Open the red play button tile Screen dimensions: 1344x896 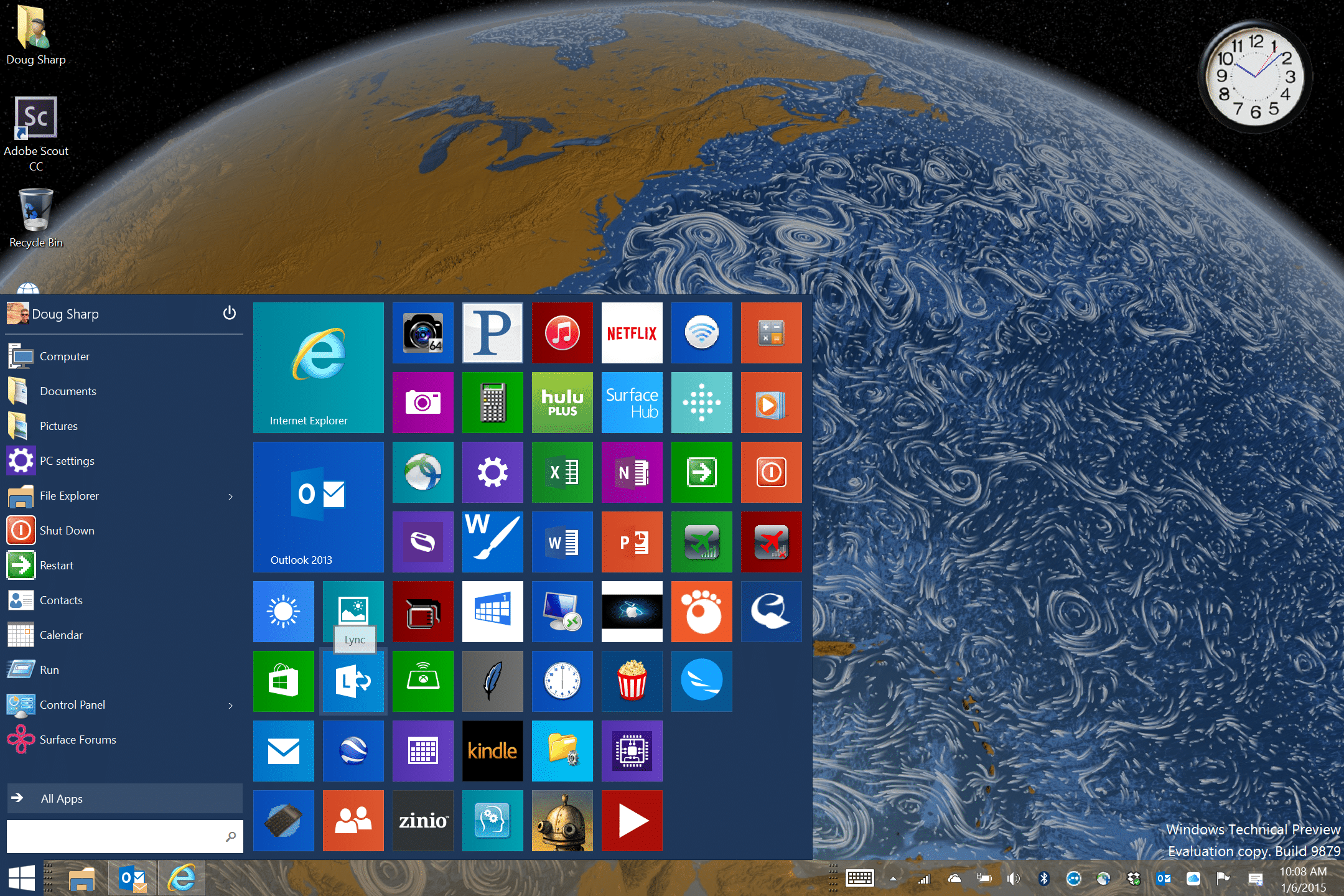[632, 821]
